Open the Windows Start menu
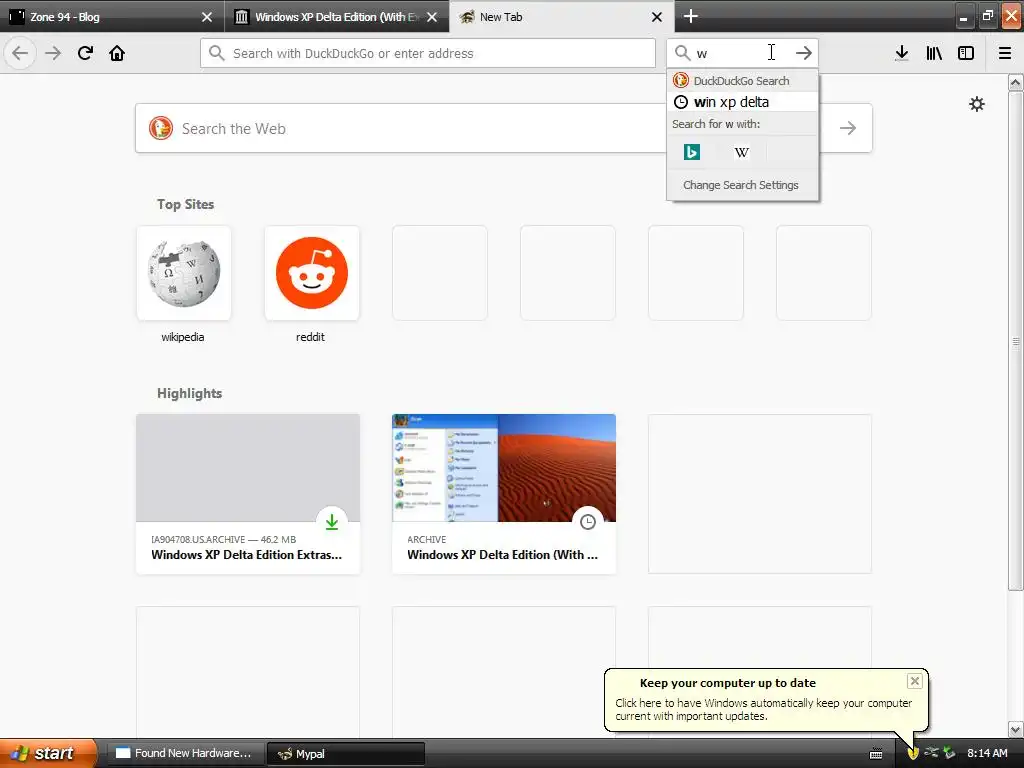Viewport: 1024px width, 768px height. pyautogui.click(x=48, y=753)
